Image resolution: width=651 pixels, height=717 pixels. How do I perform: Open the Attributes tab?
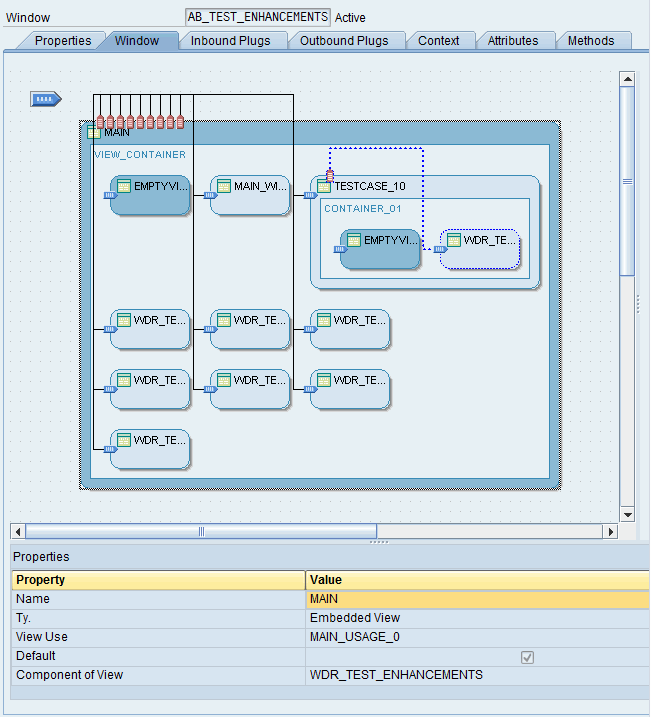[512, 41]
